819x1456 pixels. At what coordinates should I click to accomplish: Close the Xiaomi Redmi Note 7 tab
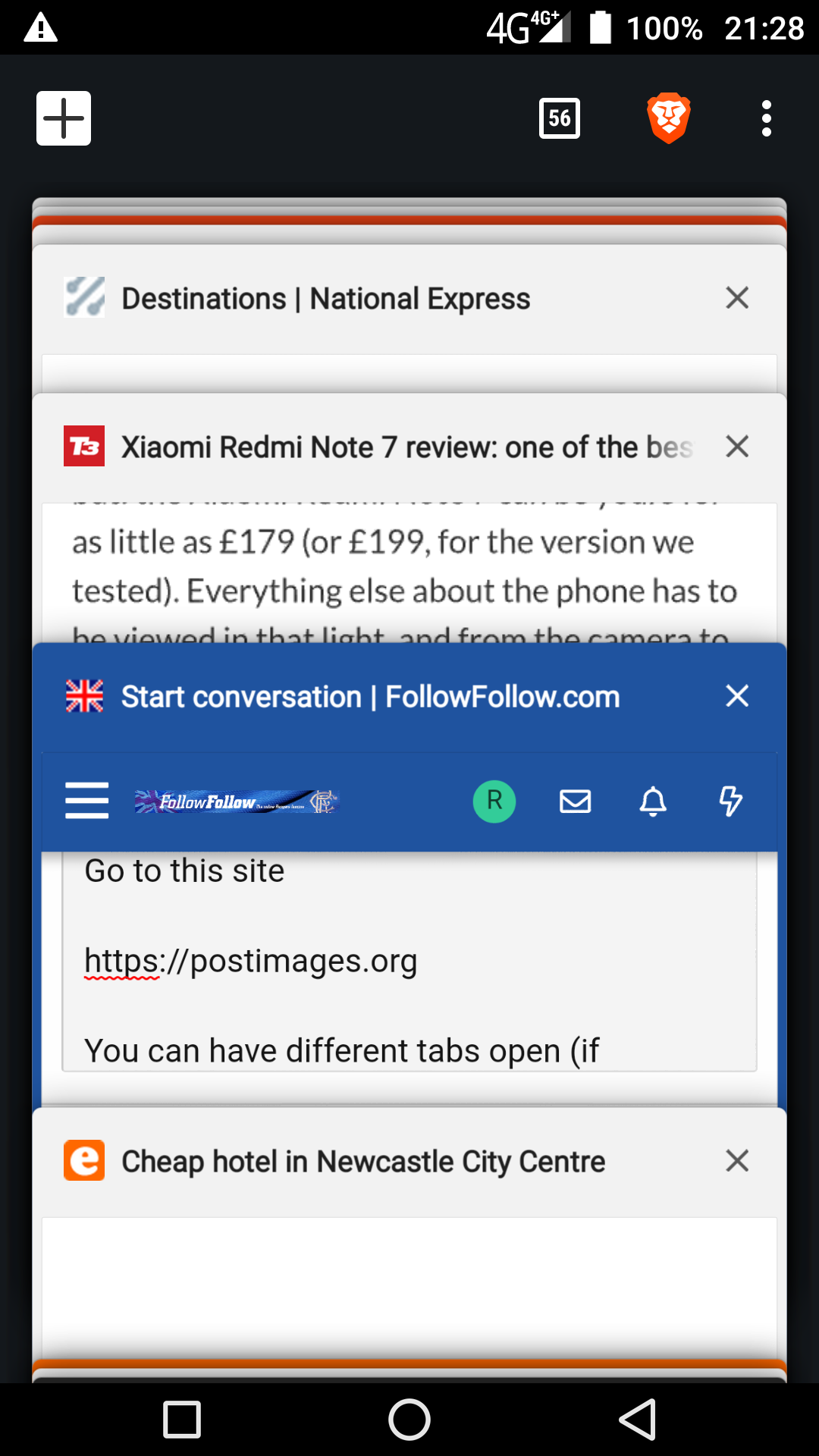pyautogui.click(x=737, y=447)
